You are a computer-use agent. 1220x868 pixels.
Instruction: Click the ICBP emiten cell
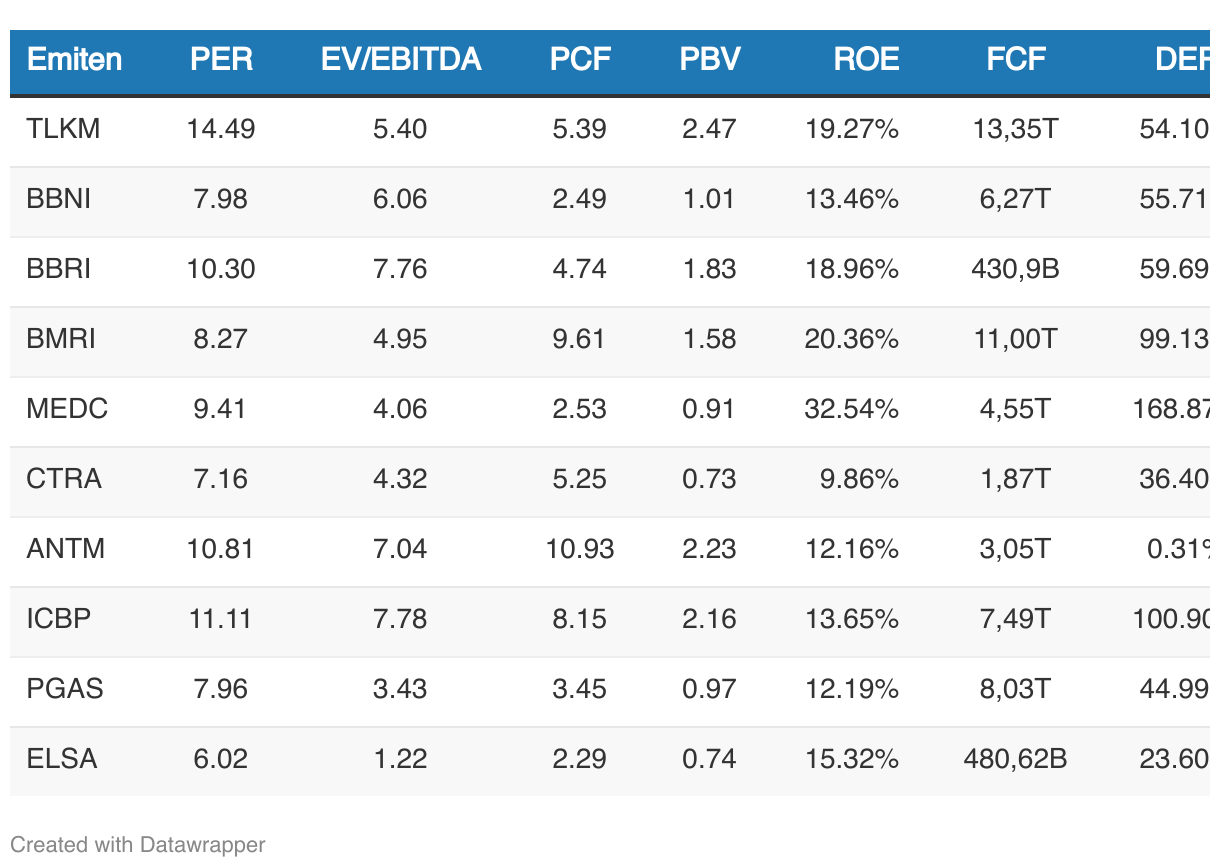pyautogui.click(x=59, y=619)
